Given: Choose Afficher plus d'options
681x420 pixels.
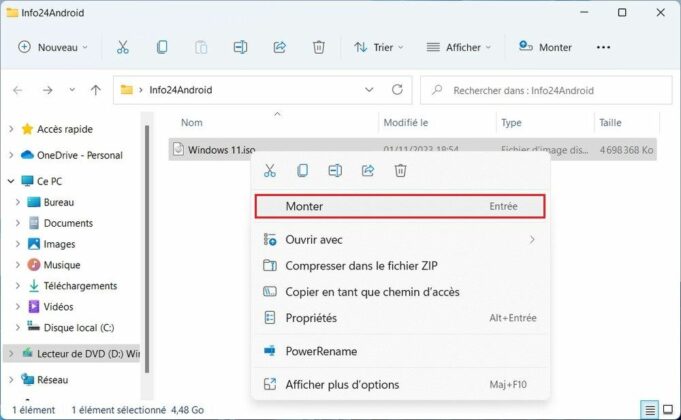Looking at the screenshot, I should pyautogui.click(x=400, y=384).
